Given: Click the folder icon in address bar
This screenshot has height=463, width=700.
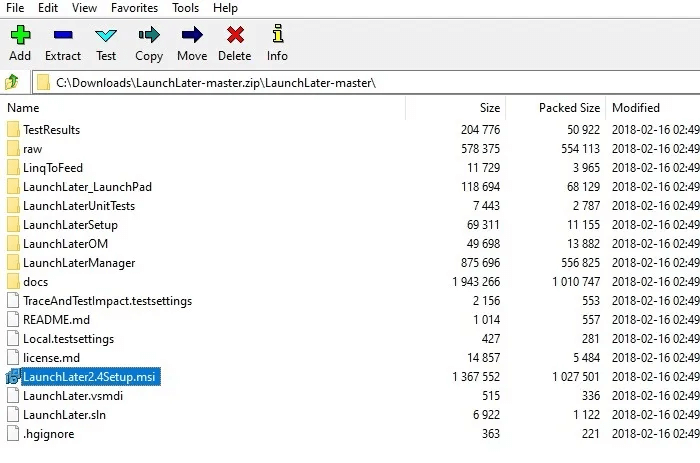Looking at the screenshot, I should point(43,83).
